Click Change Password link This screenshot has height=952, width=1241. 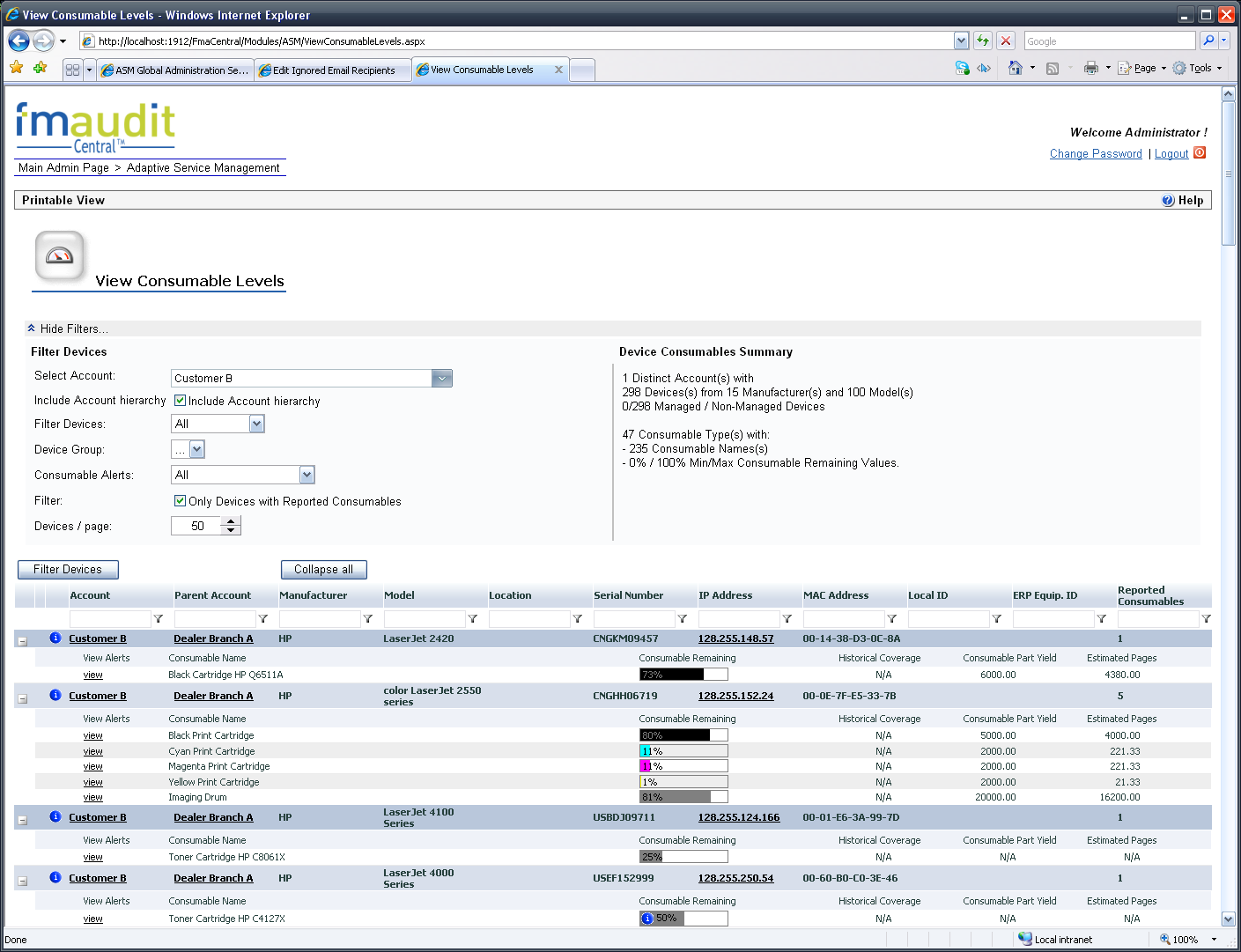point(1096,153)
